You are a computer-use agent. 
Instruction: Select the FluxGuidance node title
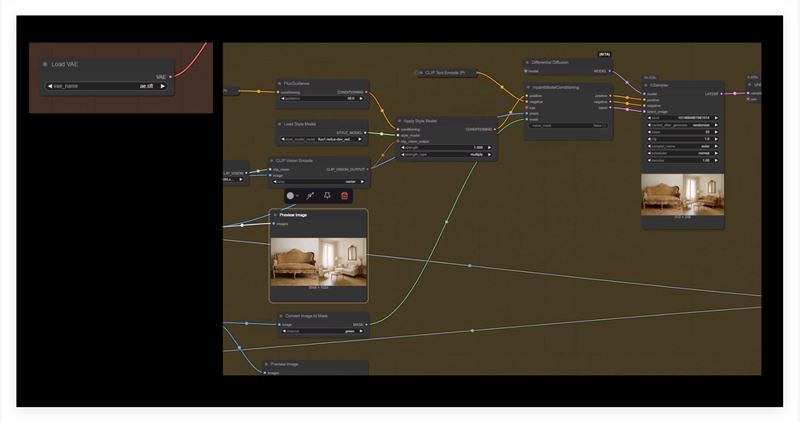[296, 83]
